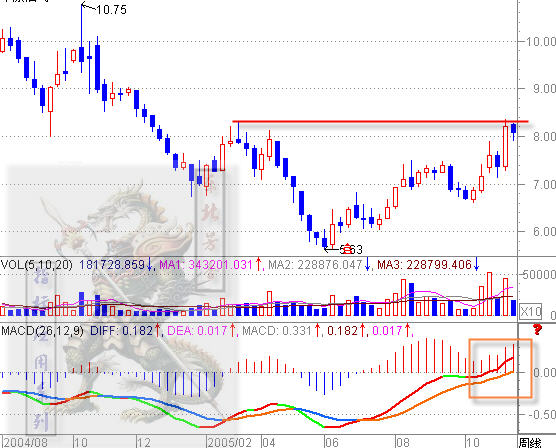Click the 2004/08 date axis label
The height and width of the screenshot is (448, 556).
coord(26,443)
